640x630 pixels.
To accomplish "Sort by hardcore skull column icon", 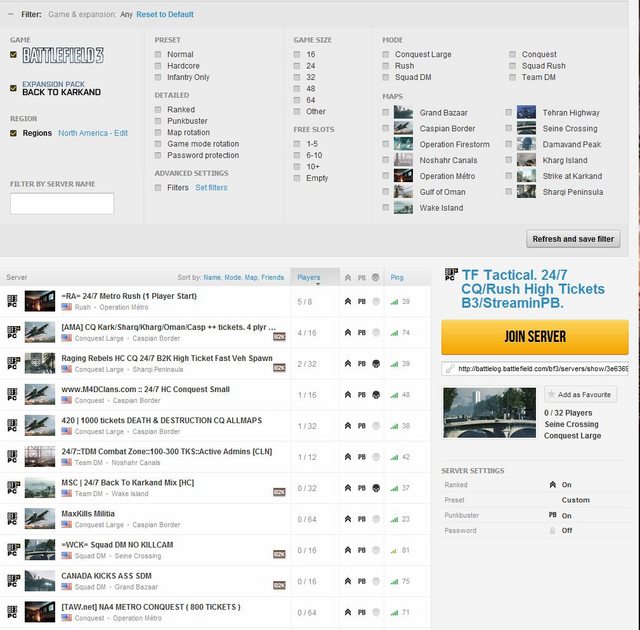I will 376,277.
